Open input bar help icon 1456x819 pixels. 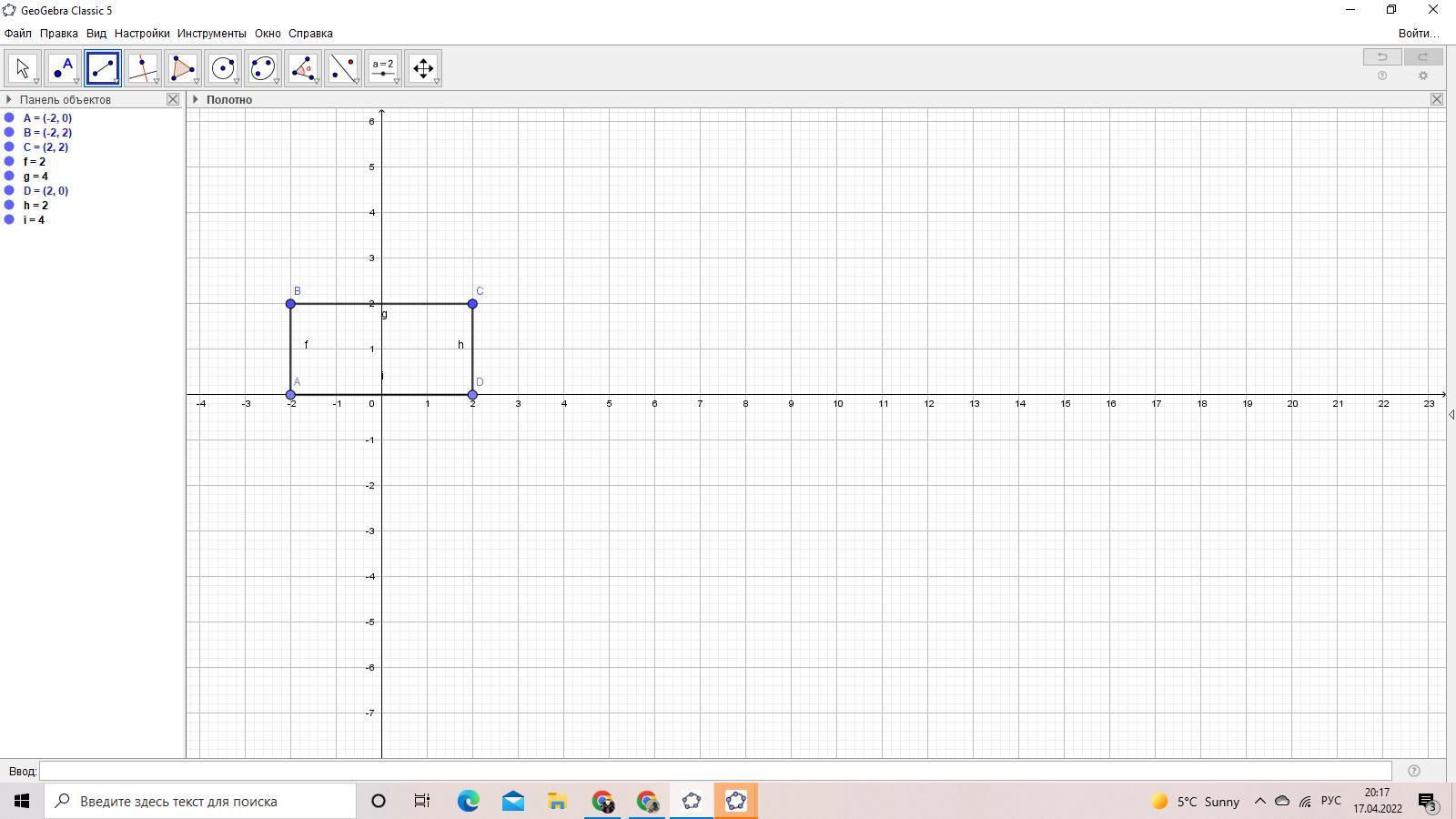point(1413,771)
